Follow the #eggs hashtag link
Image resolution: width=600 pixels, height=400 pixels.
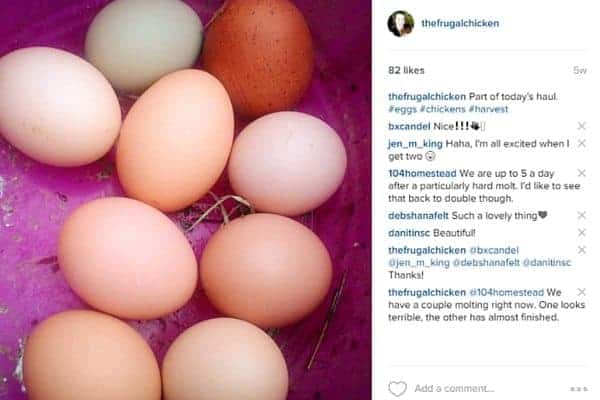point(402,109)
